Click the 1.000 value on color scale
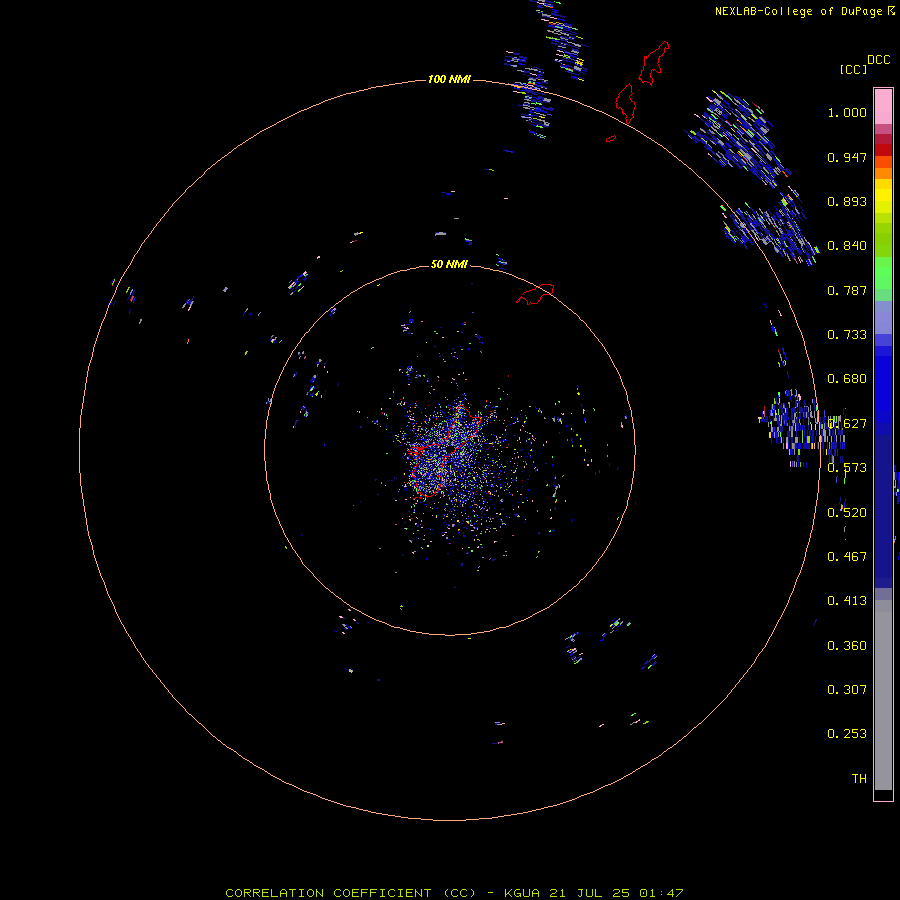 coord(847,112)
